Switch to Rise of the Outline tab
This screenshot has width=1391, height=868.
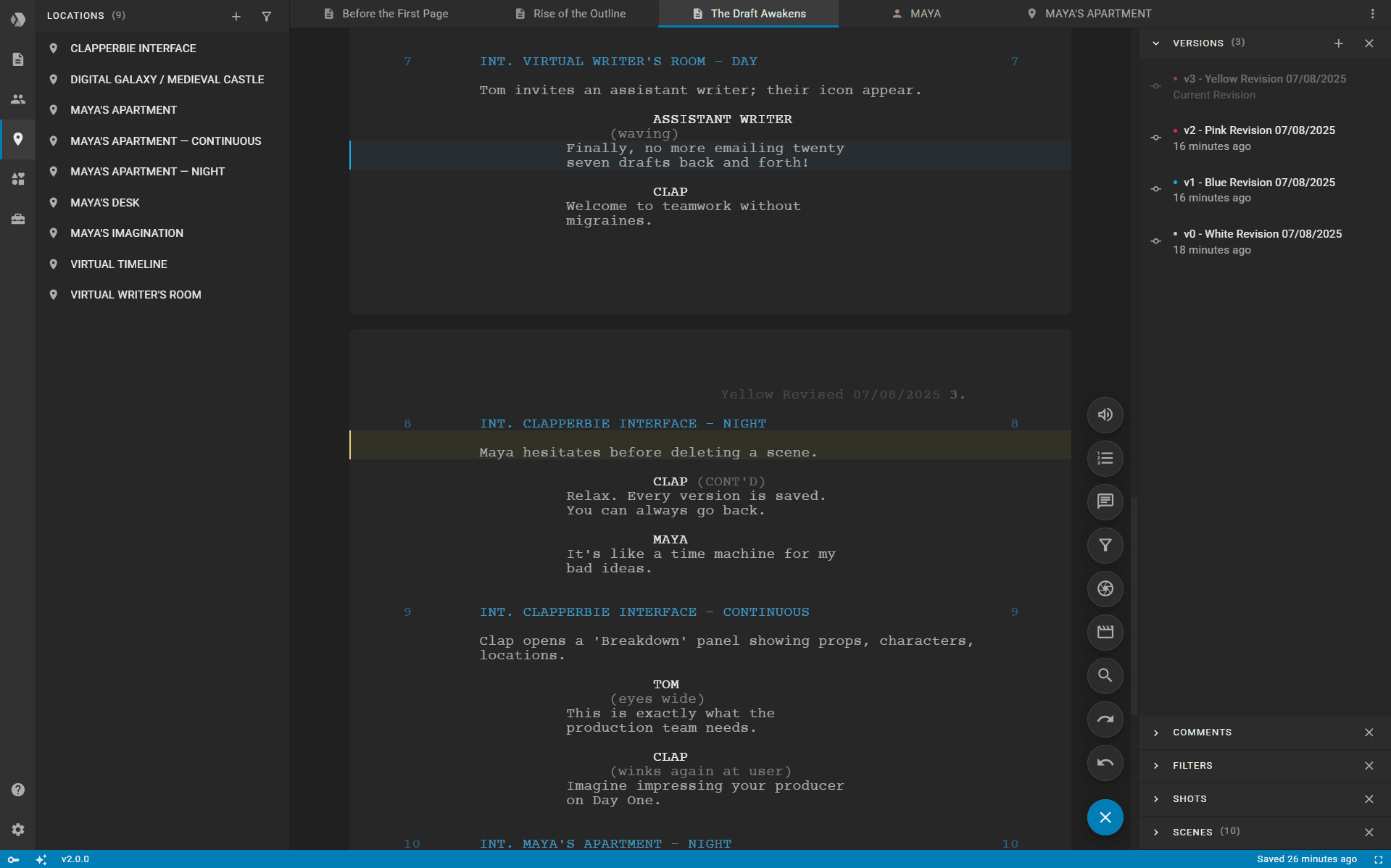tap(570, 14)
